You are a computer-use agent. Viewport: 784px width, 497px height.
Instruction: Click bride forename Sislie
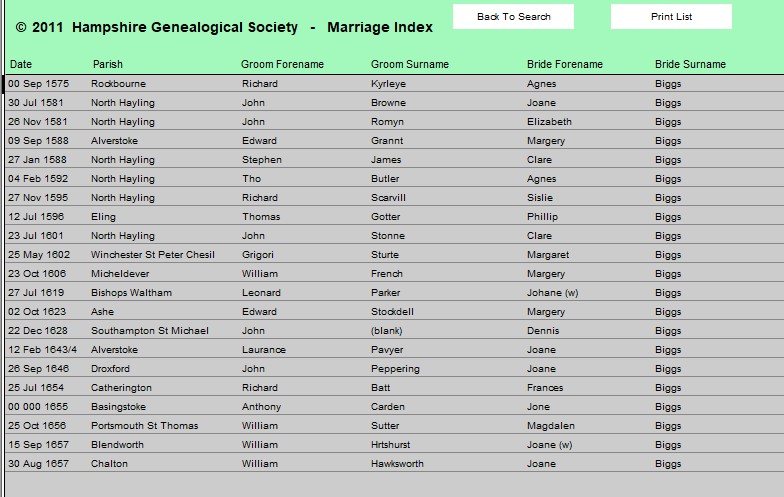(x=539, y=198)
